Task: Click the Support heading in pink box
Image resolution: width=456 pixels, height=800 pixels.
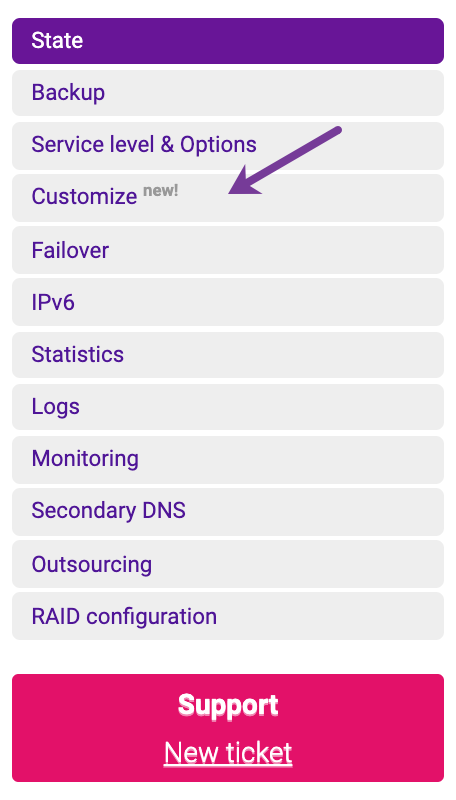Action: click(228, 705)
